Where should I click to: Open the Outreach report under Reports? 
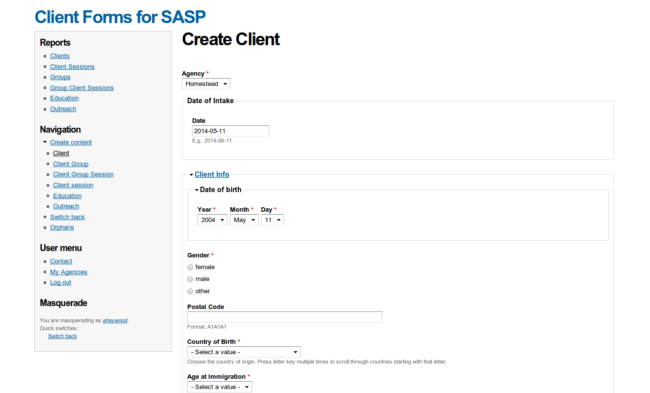[63, 109]
